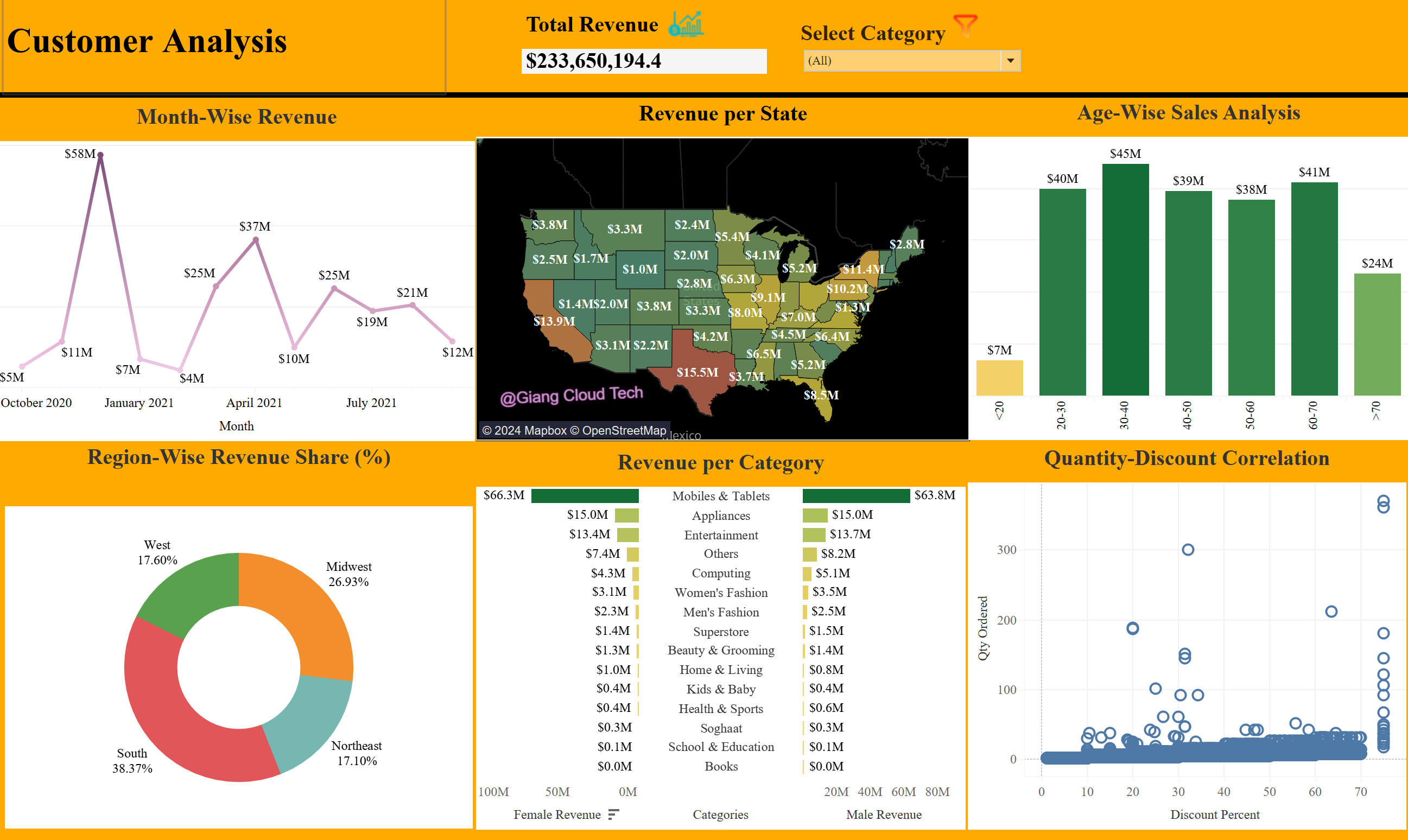Screen dimensions: 1408x840
Task: Click the $12M last point on line chart
Action: click(452, 341)
